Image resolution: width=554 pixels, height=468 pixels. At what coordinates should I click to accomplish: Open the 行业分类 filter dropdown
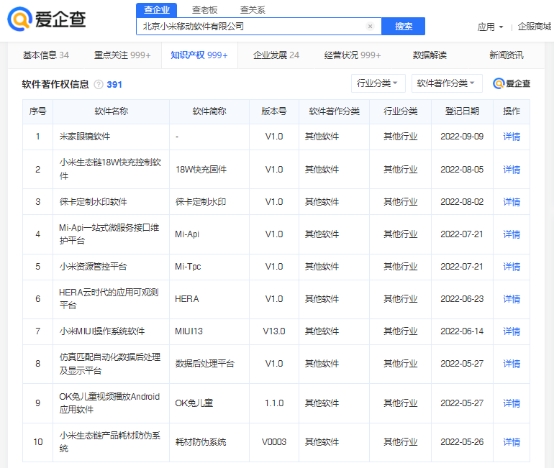pos(378,83)
